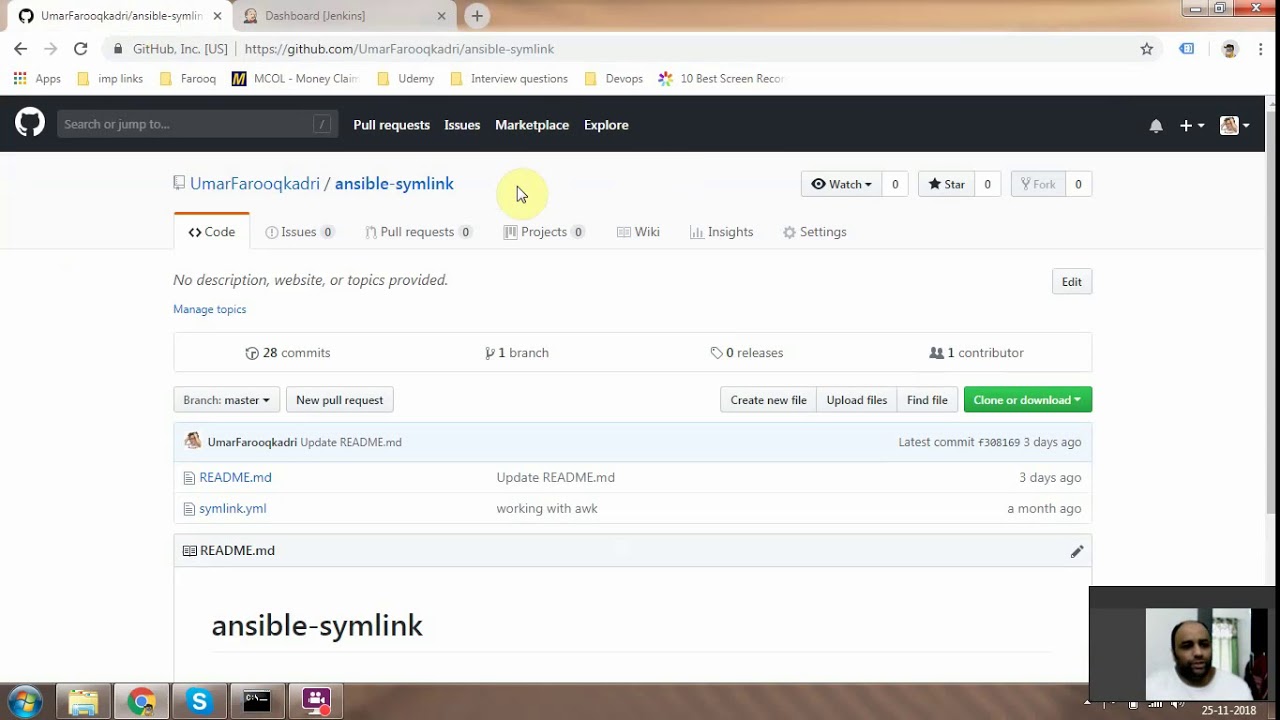Click the GitHub Octocat logo
The height and width of the screenshot is (720, 1280).
pyautogui.click(x=30, y=124)
